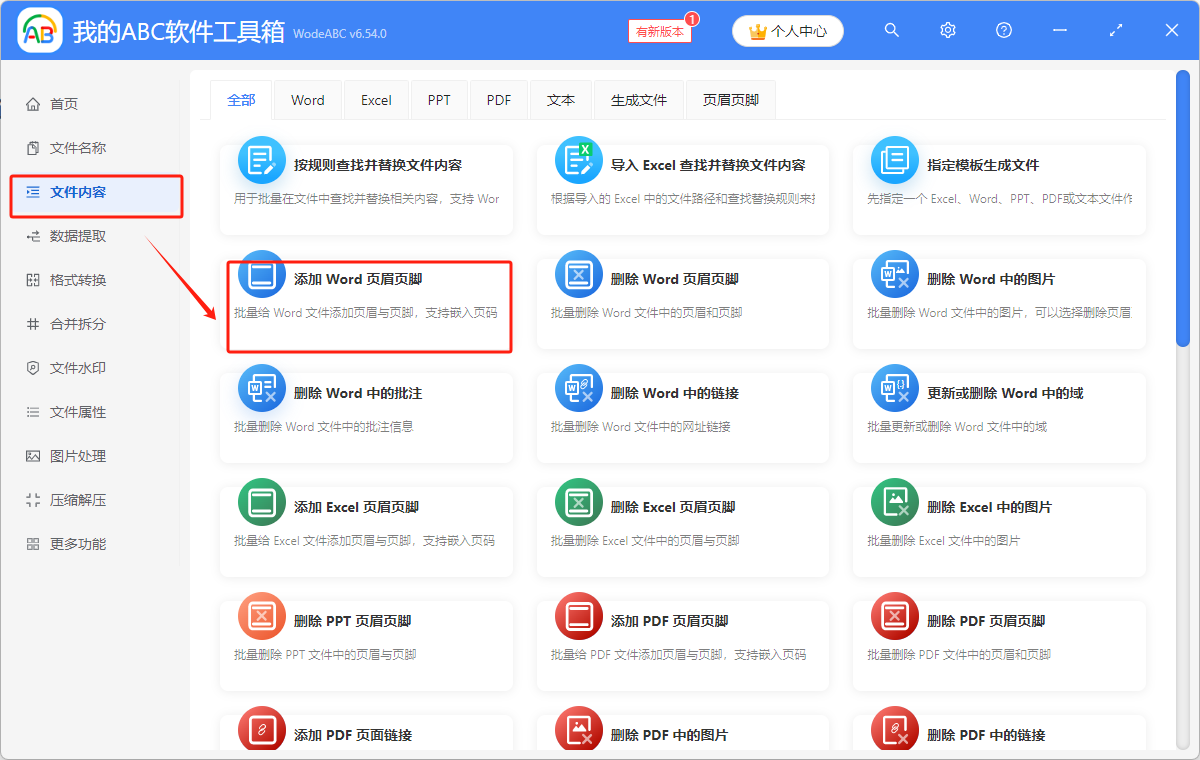Switch to the PPT tab
Viewport: 1200px width, 760px height.
point(439,100)
